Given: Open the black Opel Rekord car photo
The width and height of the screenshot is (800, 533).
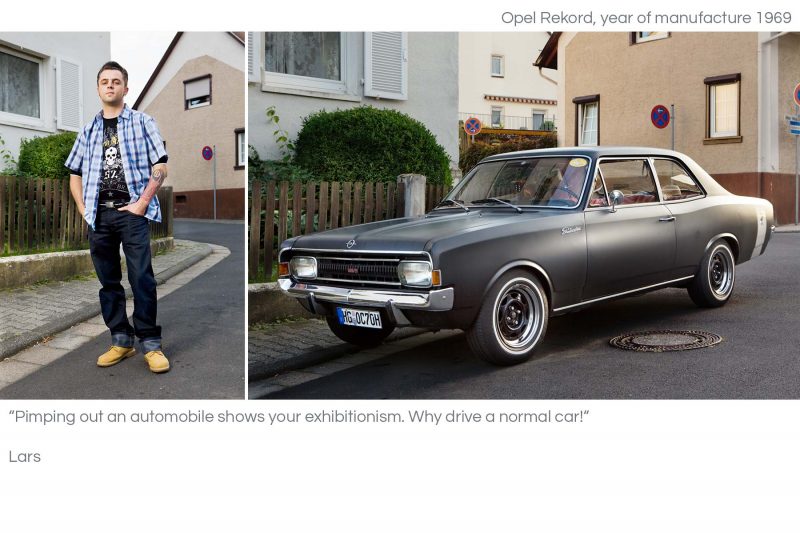Looking at the screenshot, I should (x=524, y=215).
